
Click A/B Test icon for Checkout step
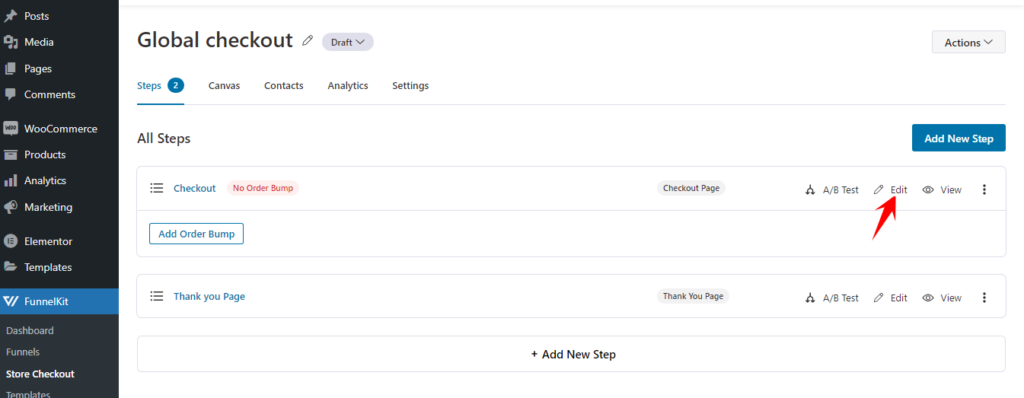pos(810,190)
